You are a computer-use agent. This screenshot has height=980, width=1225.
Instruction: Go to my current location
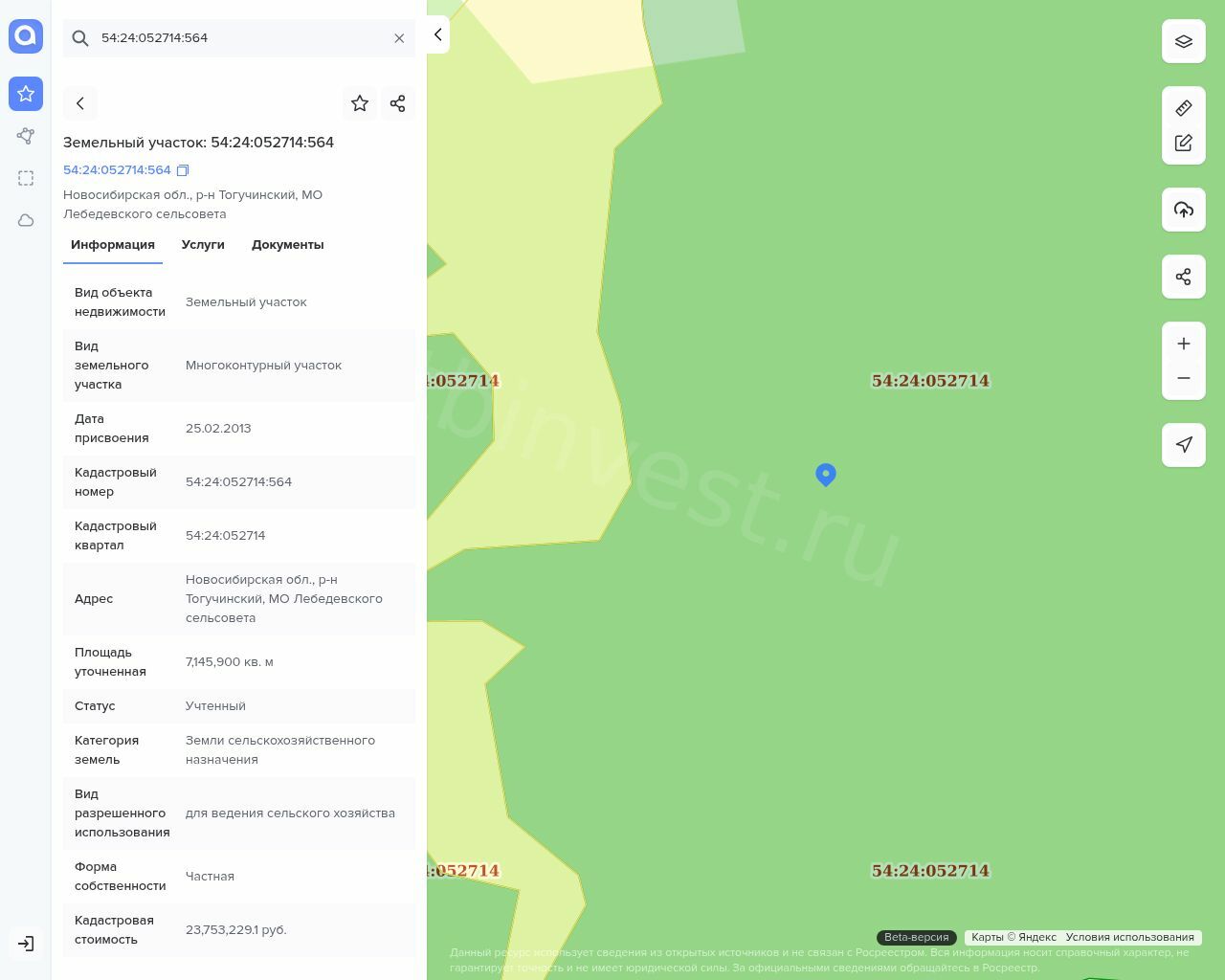pyautogui.click(x=1183, y=445)
